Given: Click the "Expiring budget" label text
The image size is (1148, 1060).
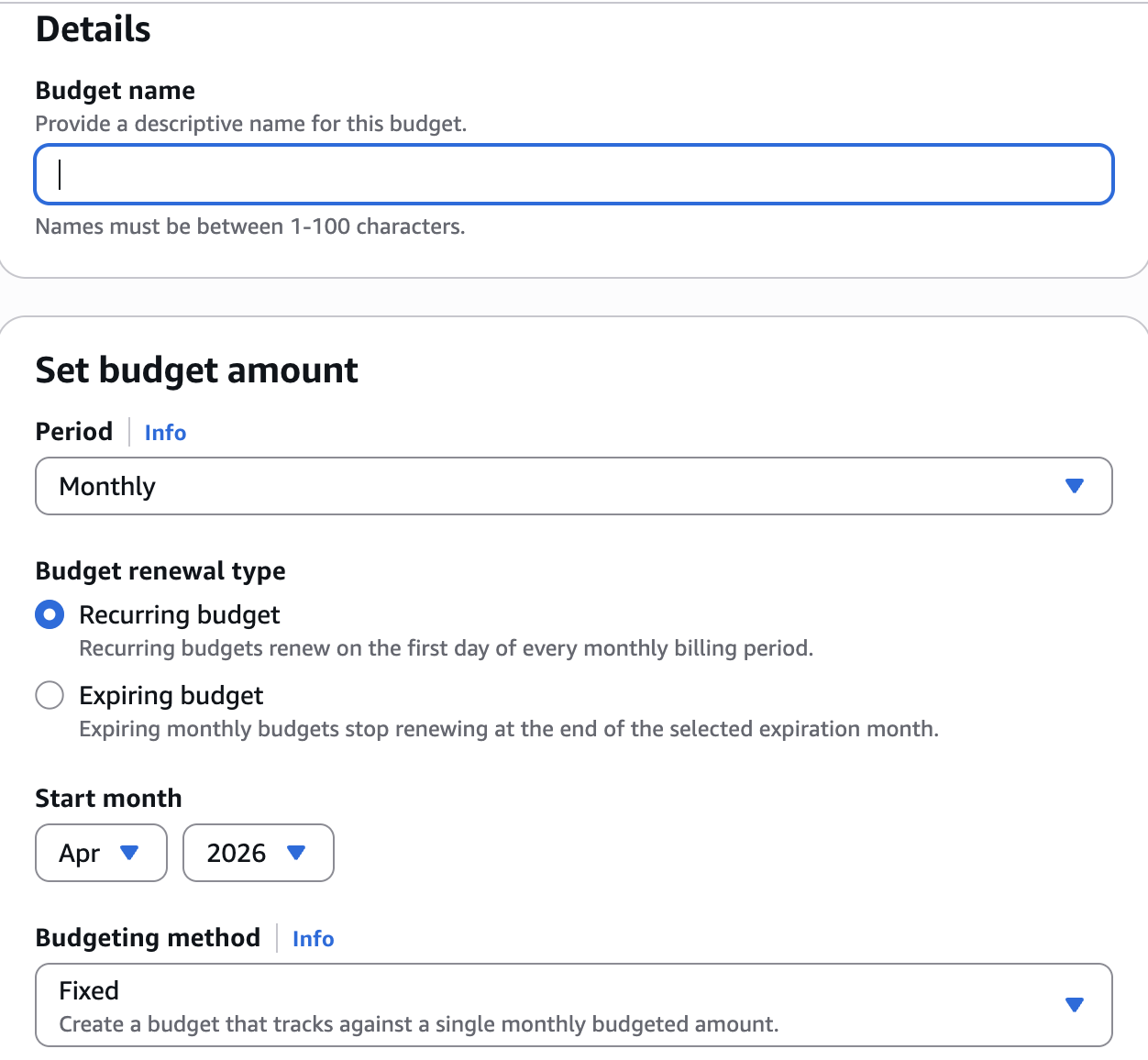Looking at the screenshot, I should (171, 695).
